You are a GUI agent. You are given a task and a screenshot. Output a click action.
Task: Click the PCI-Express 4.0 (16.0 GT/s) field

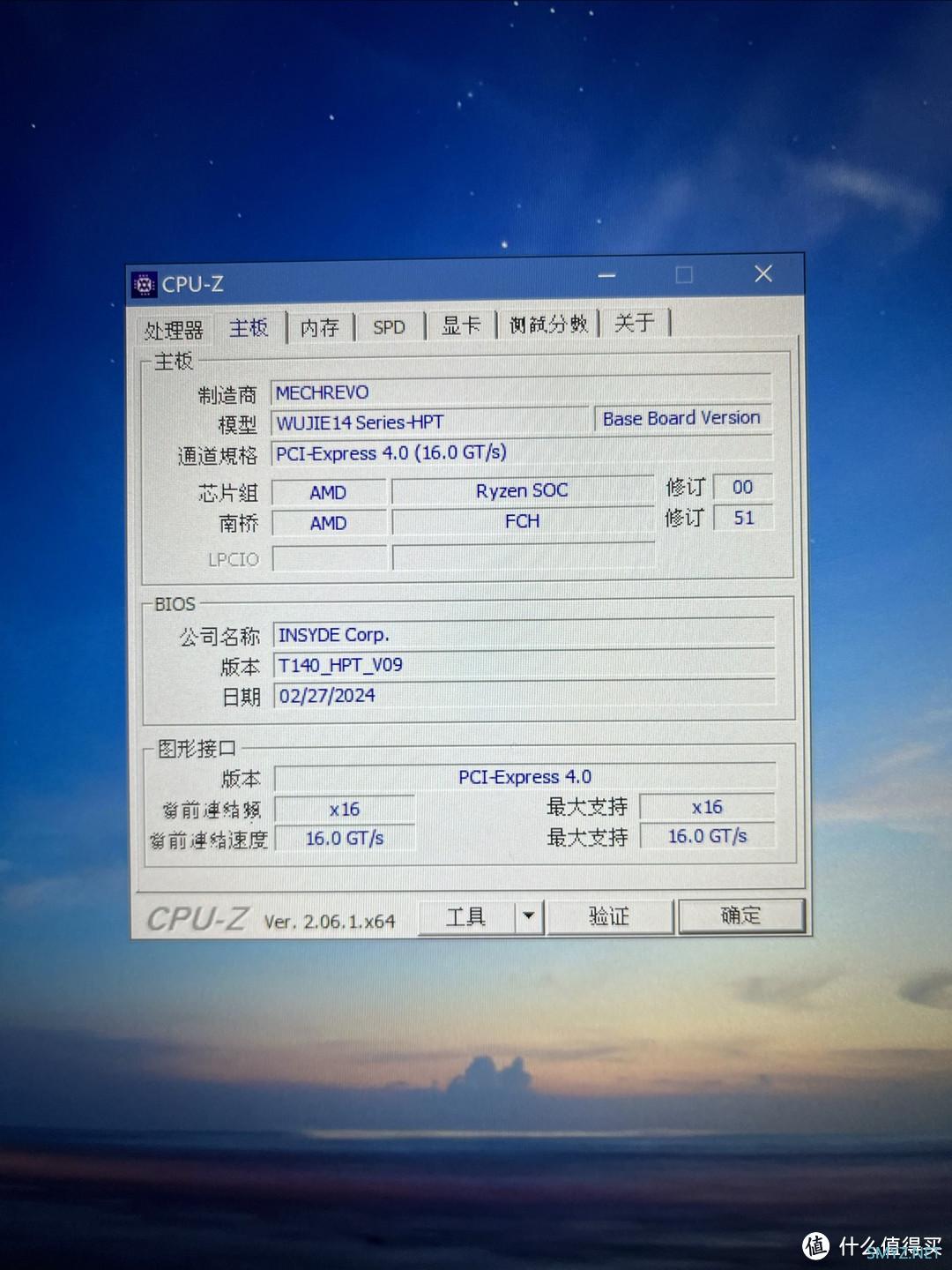coord(521,452)
